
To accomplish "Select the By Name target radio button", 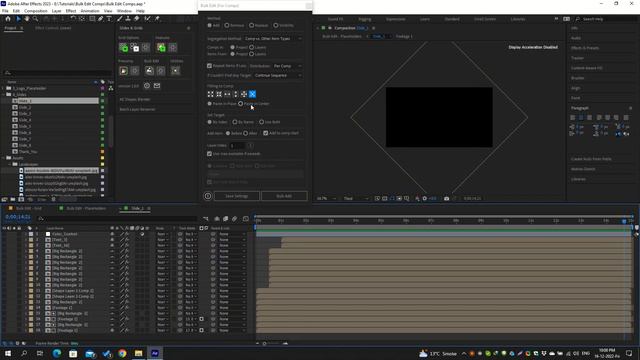I will (235, 122).
